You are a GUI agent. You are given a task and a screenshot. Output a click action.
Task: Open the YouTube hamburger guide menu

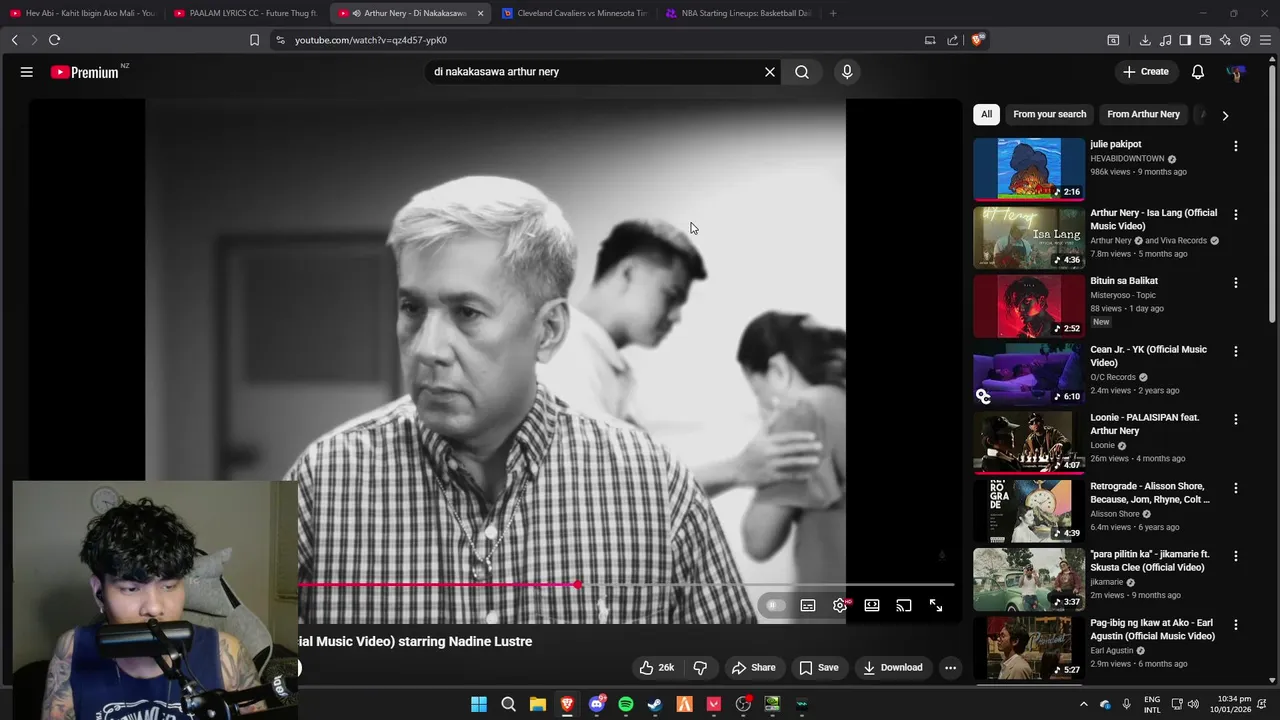pyautogui.click(x=27, y=72)
